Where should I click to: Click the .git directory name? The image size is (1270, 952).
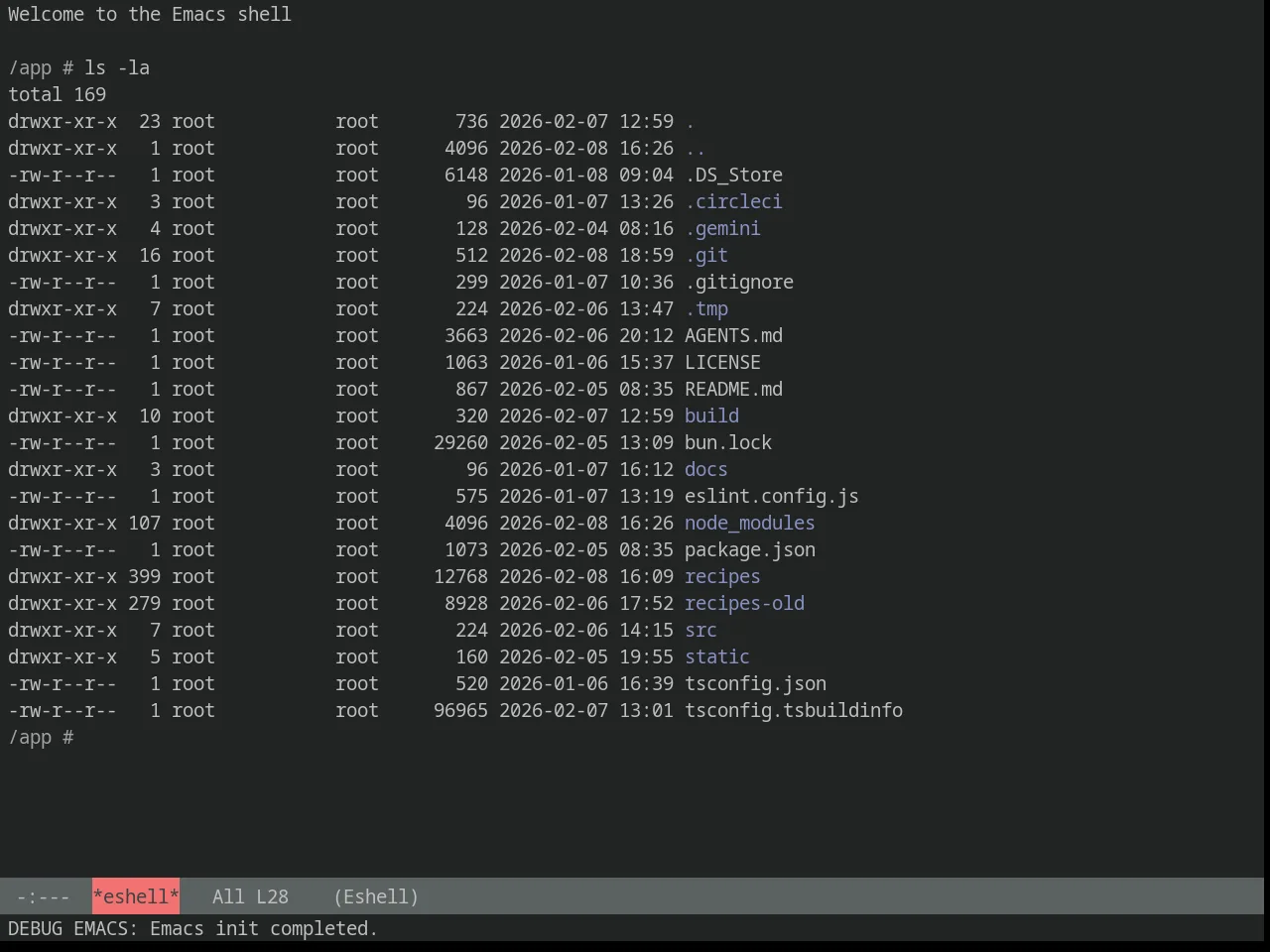706,255
